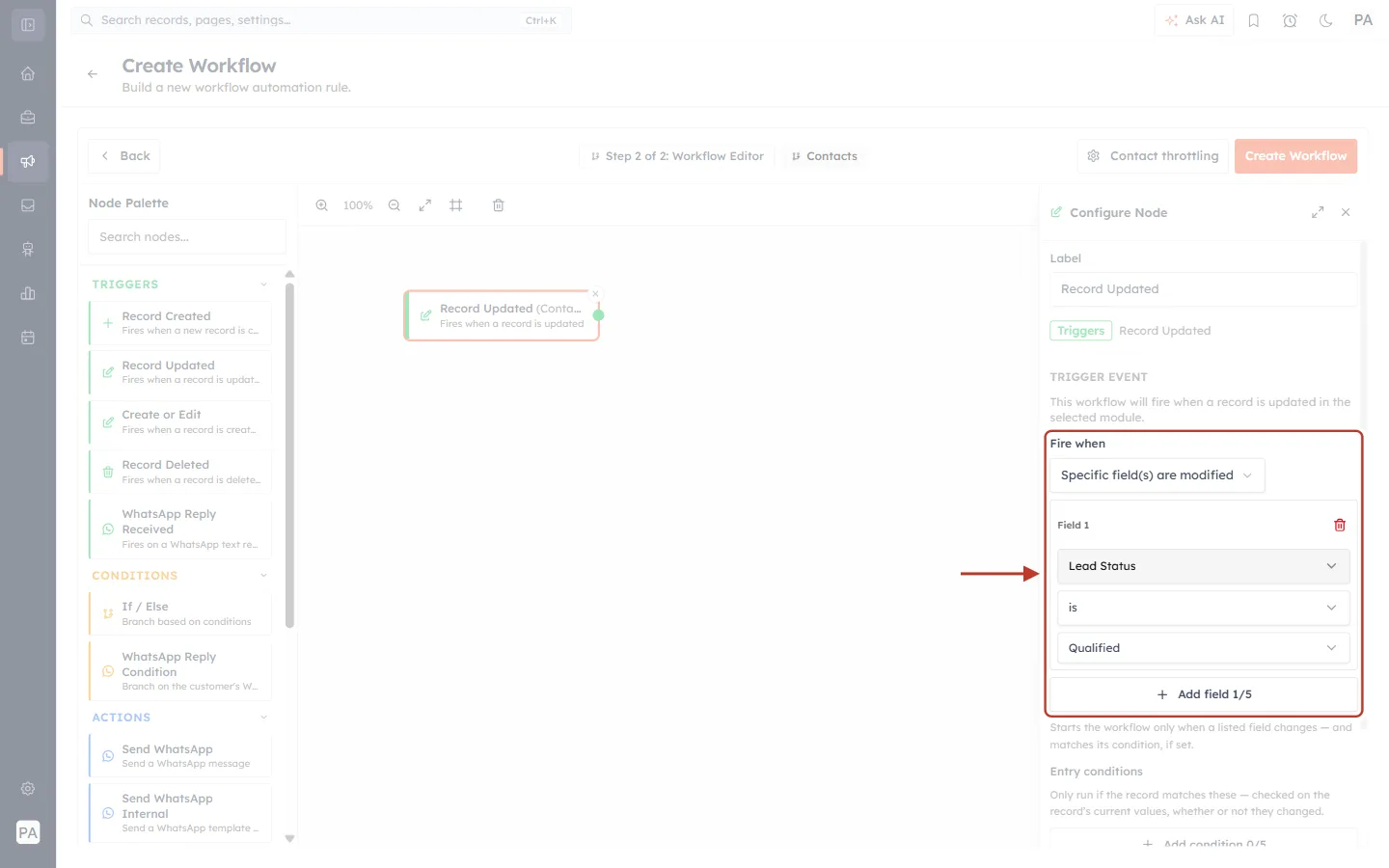Click the global search records bar

pyautogui.click(x=321, y=20)
